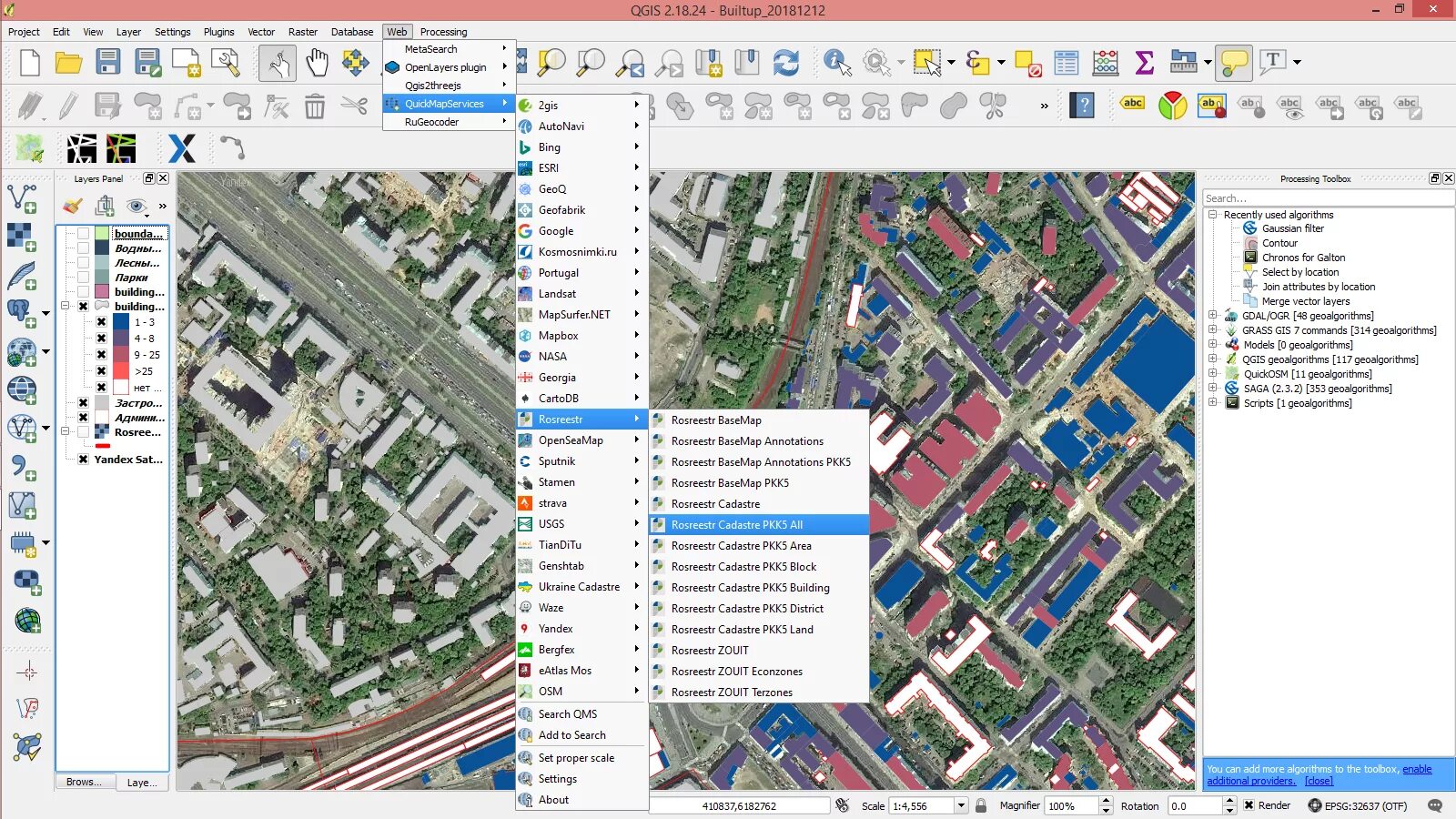The width and height of the screenshot is (1456, 819).
Task: Open the Layer Diagram Options pie icon
Action: pyautogui.click(x=1172, y=106)
